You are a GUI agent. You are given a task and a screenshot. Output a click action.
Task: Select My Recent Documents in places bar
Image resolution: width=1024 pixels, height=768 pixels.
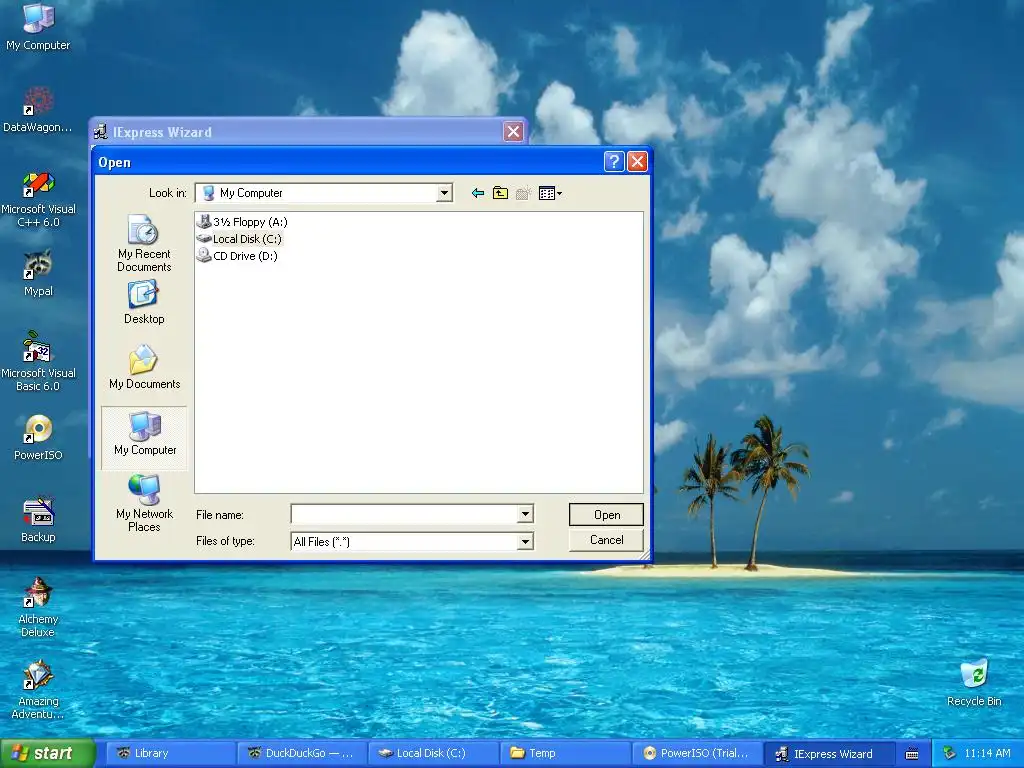[144, 244]
